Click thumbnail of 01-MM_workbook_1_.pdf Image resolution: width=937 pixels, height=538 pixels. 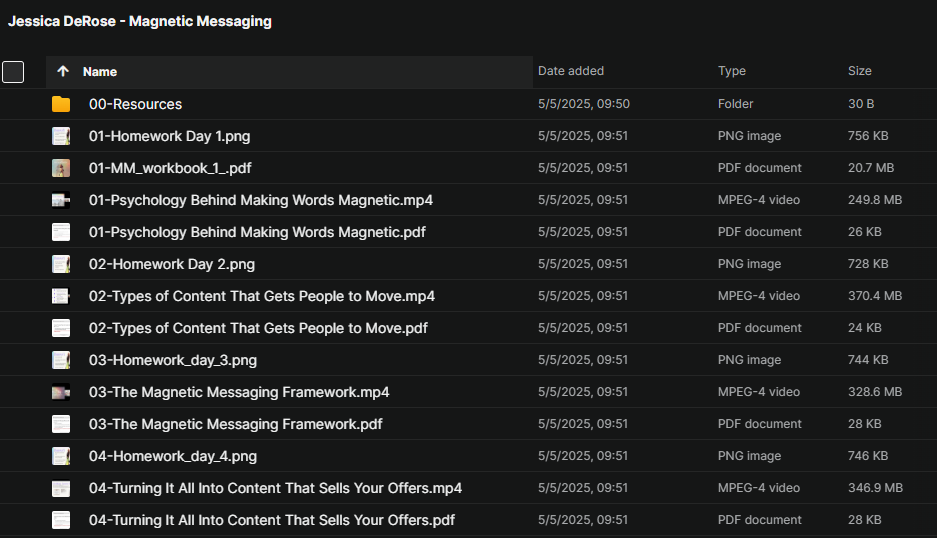click(61, 168)
